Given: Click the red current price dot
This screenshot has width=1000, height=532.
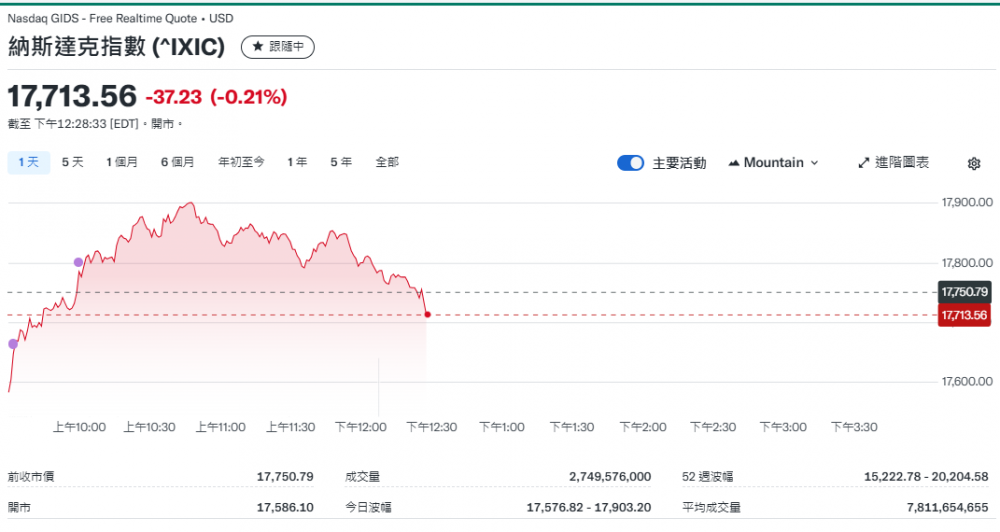Looking at the screenshot, I should click(428, 315).
